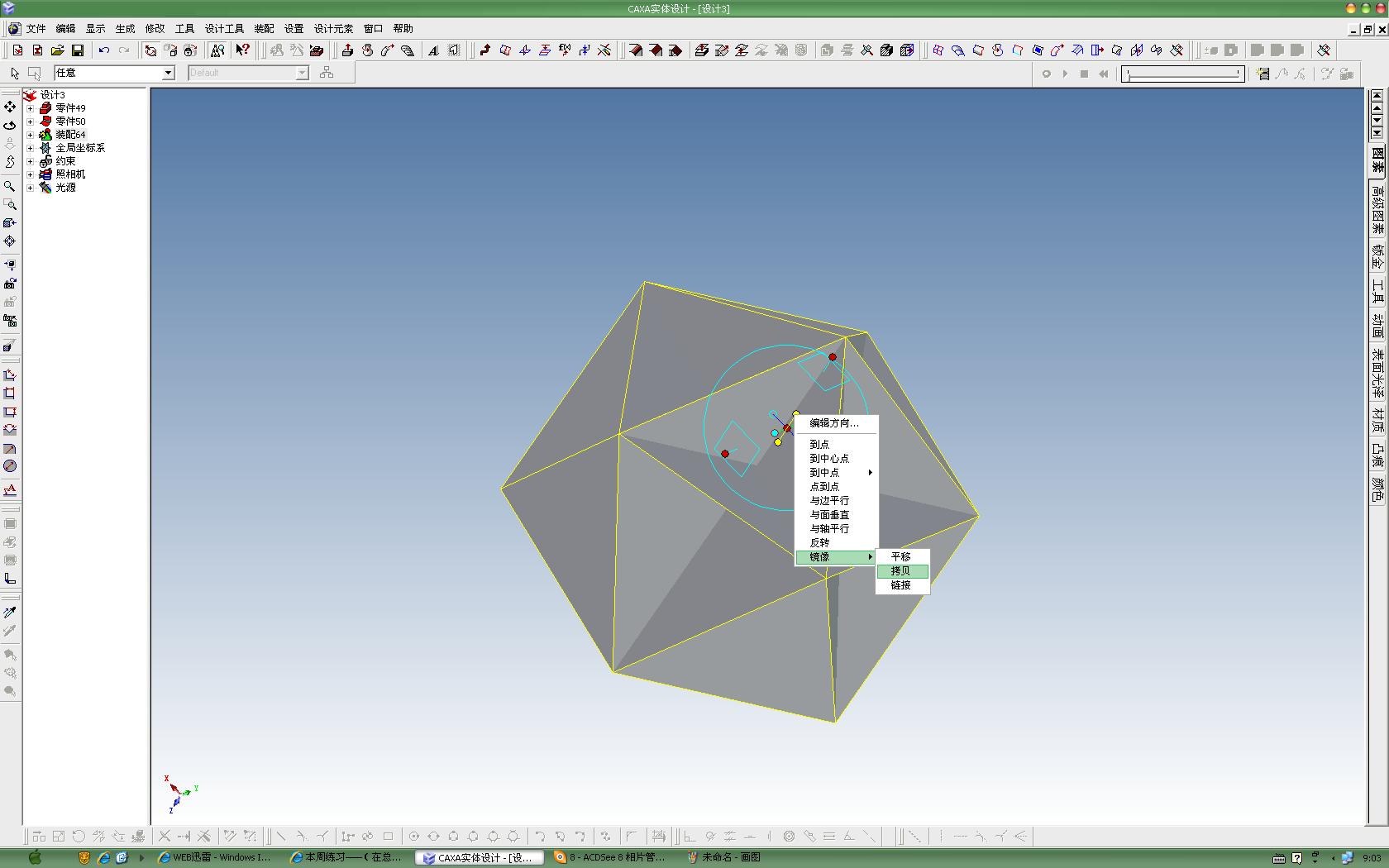Click the round shaded sphere icon in left toolbar

[10, 466]
